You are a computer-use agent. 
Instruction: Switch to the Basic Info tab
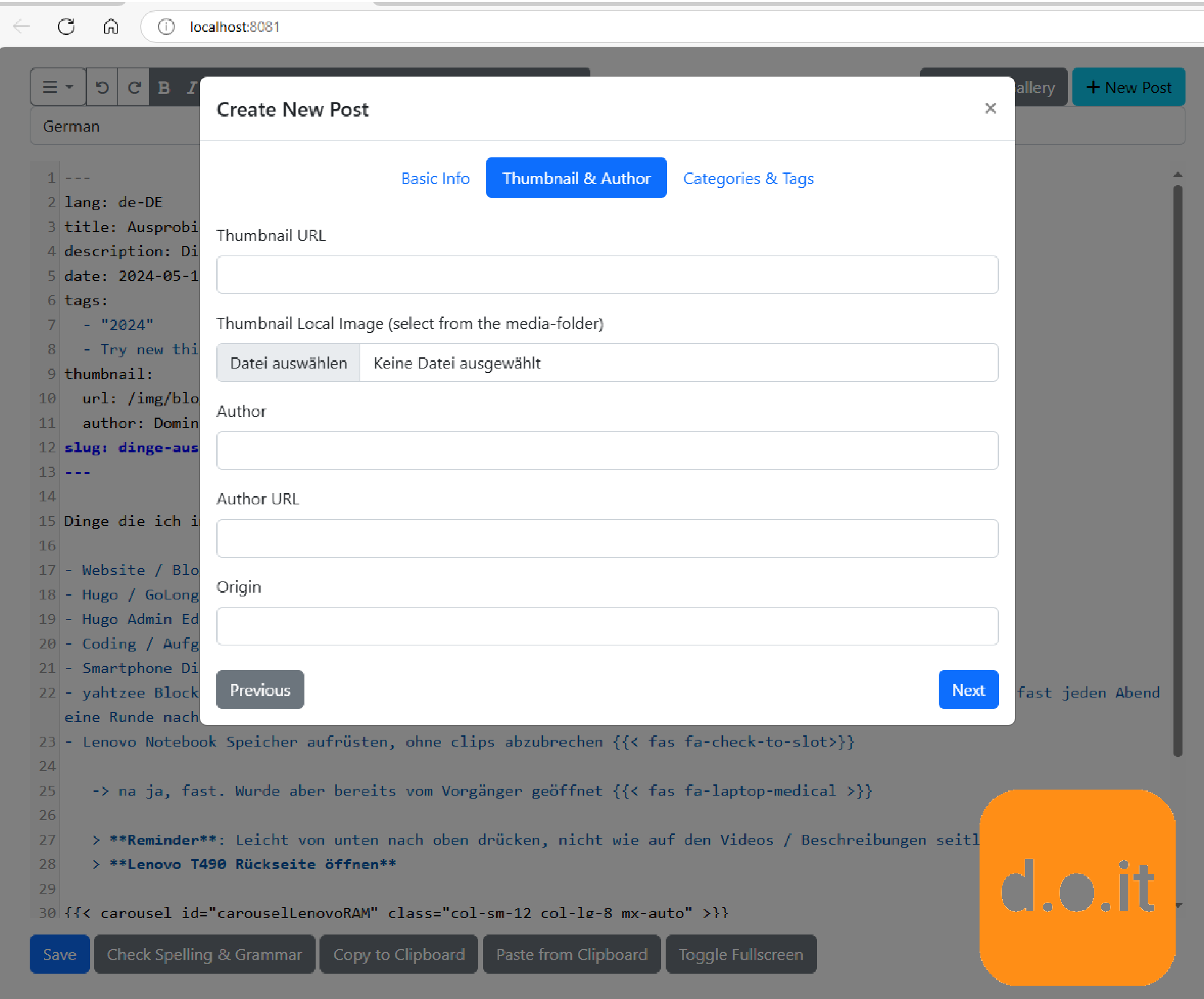tap(435, 177)
